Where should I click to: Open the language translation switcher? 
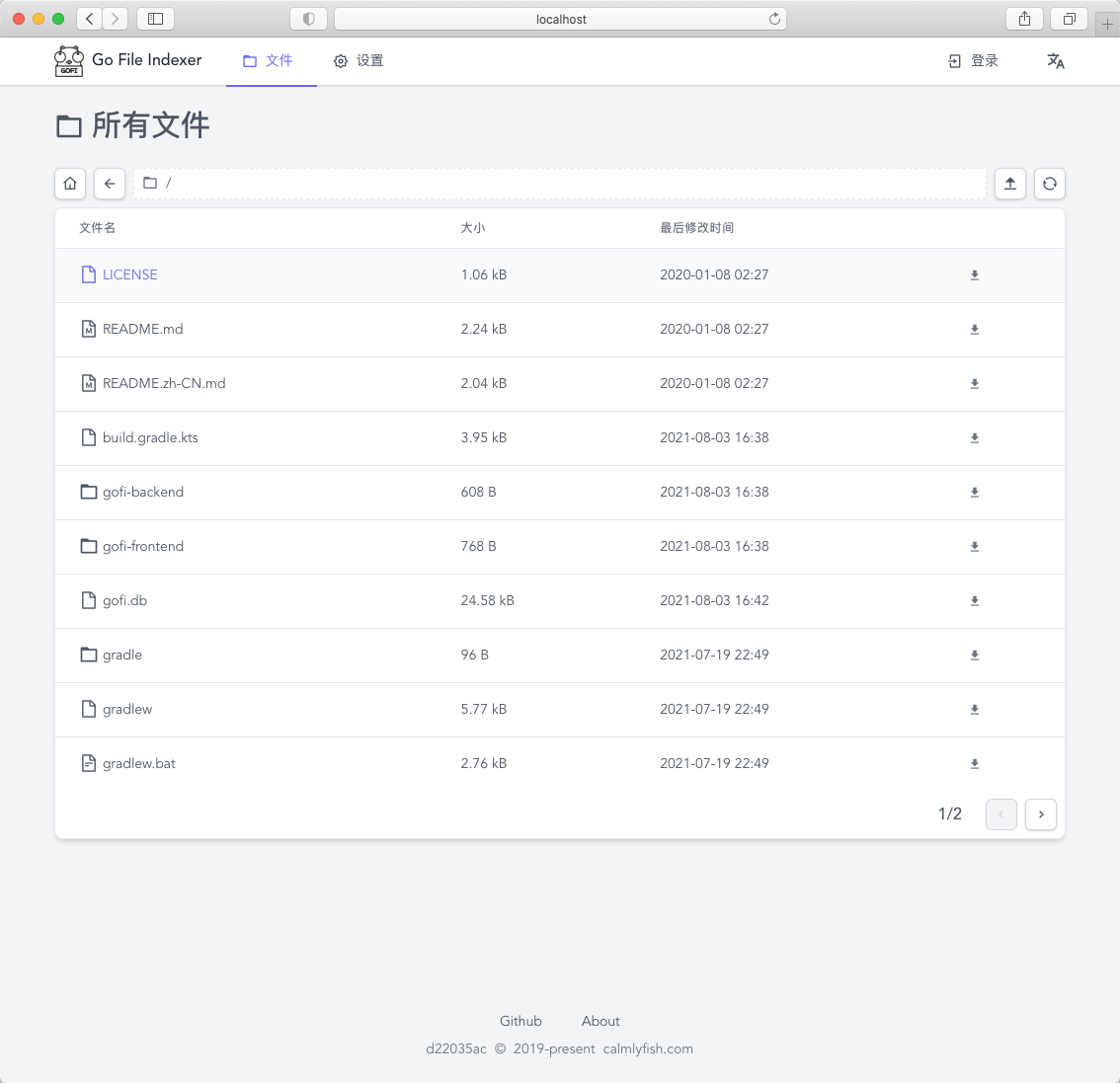tap(1055, 61)
